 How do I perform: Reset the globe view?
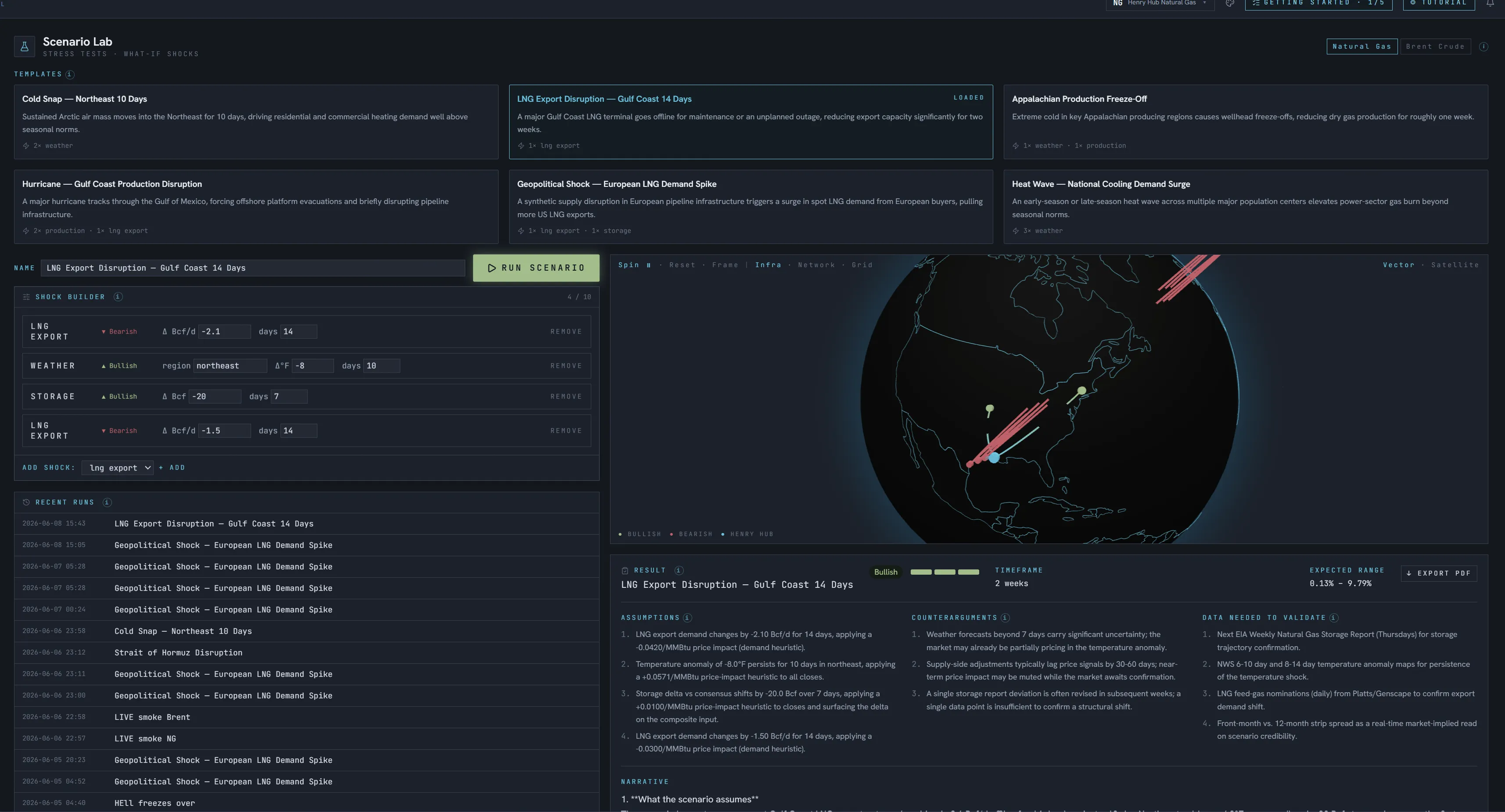[682, 265]
